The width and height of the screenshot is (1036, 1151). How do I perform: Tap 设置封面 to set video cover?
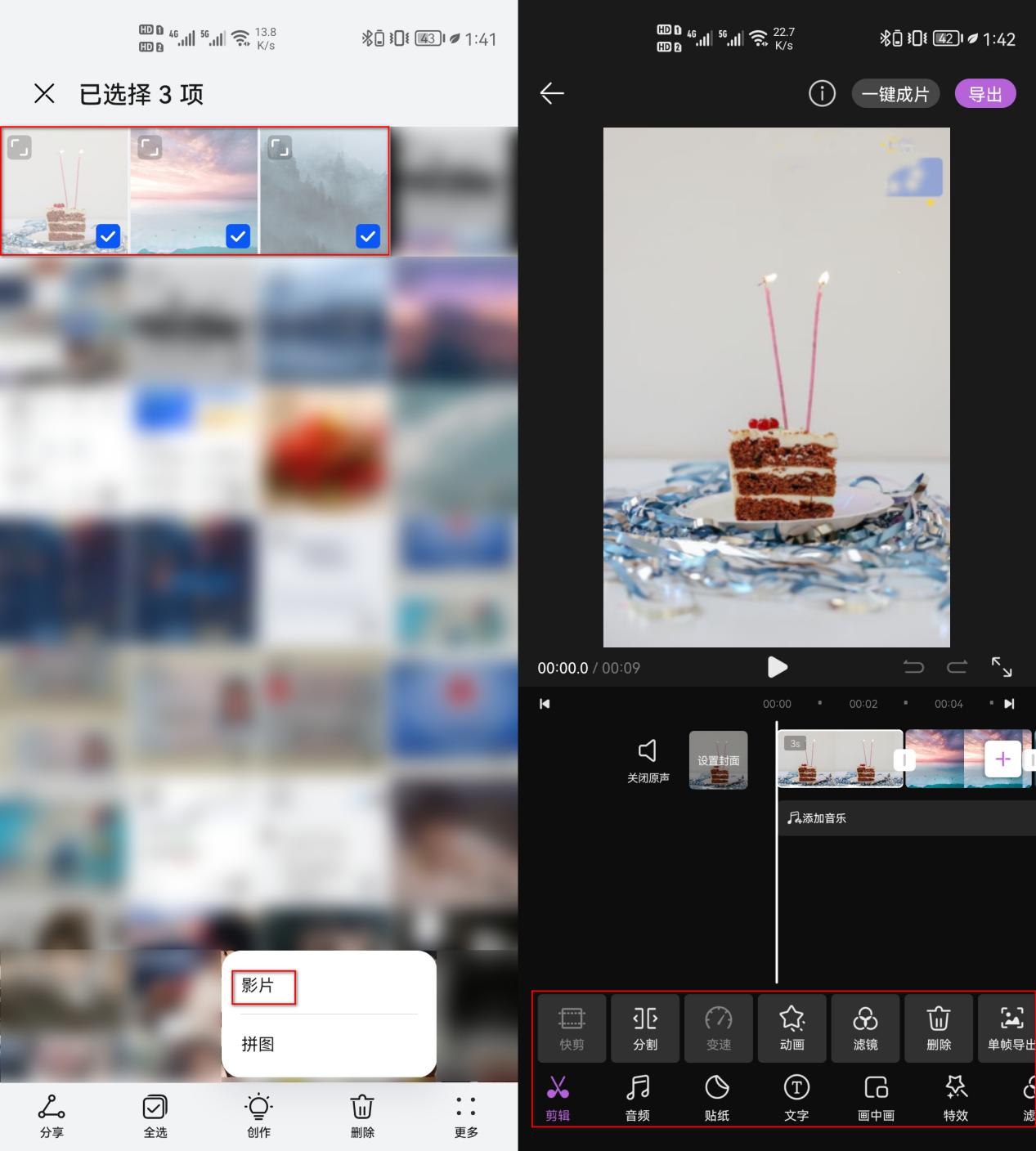tap(717, 760)
